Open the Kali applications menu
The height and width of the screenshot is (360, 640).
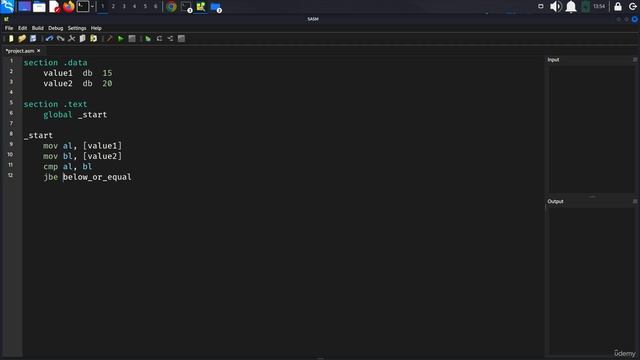[x=7, y=7]
